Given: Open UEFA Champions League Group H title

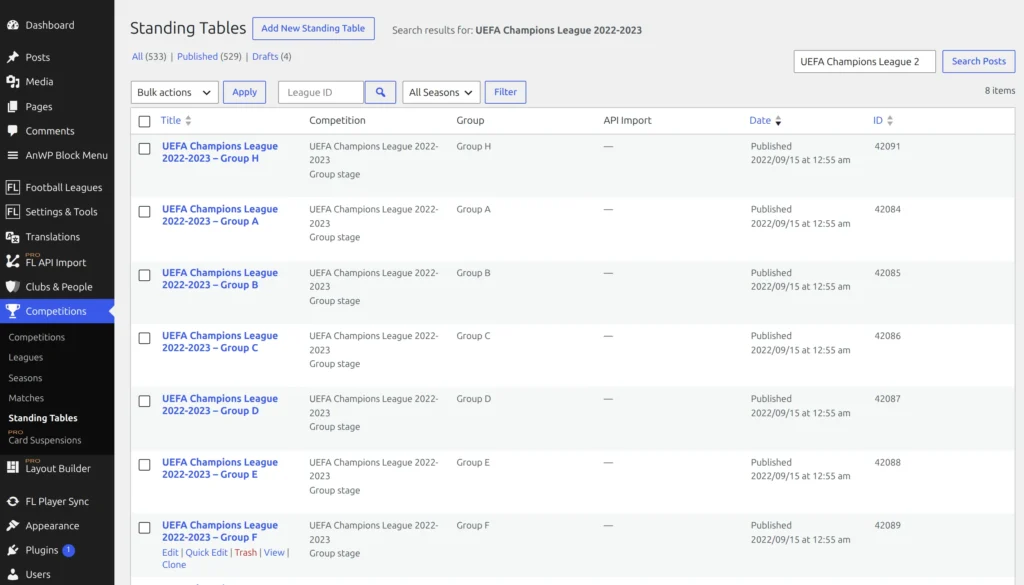Looking at the screenshot, I should point(219,152).
